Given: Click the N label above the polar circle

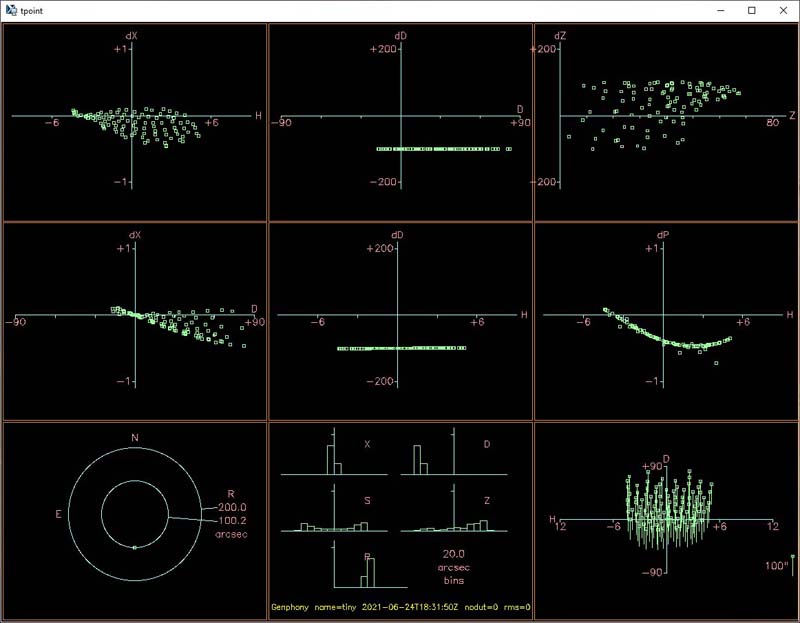Looking at the screenshot, I should pos(135,438).
